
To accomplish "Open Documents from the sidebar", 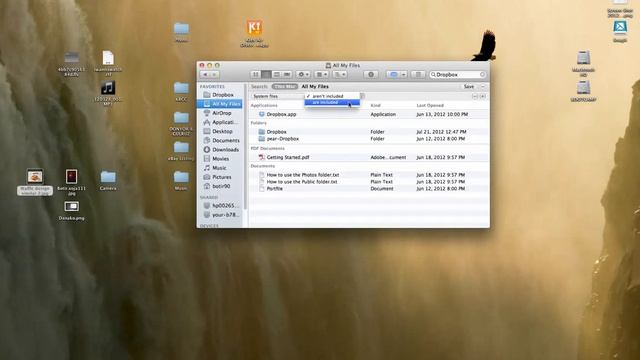I will pos(222,140).
